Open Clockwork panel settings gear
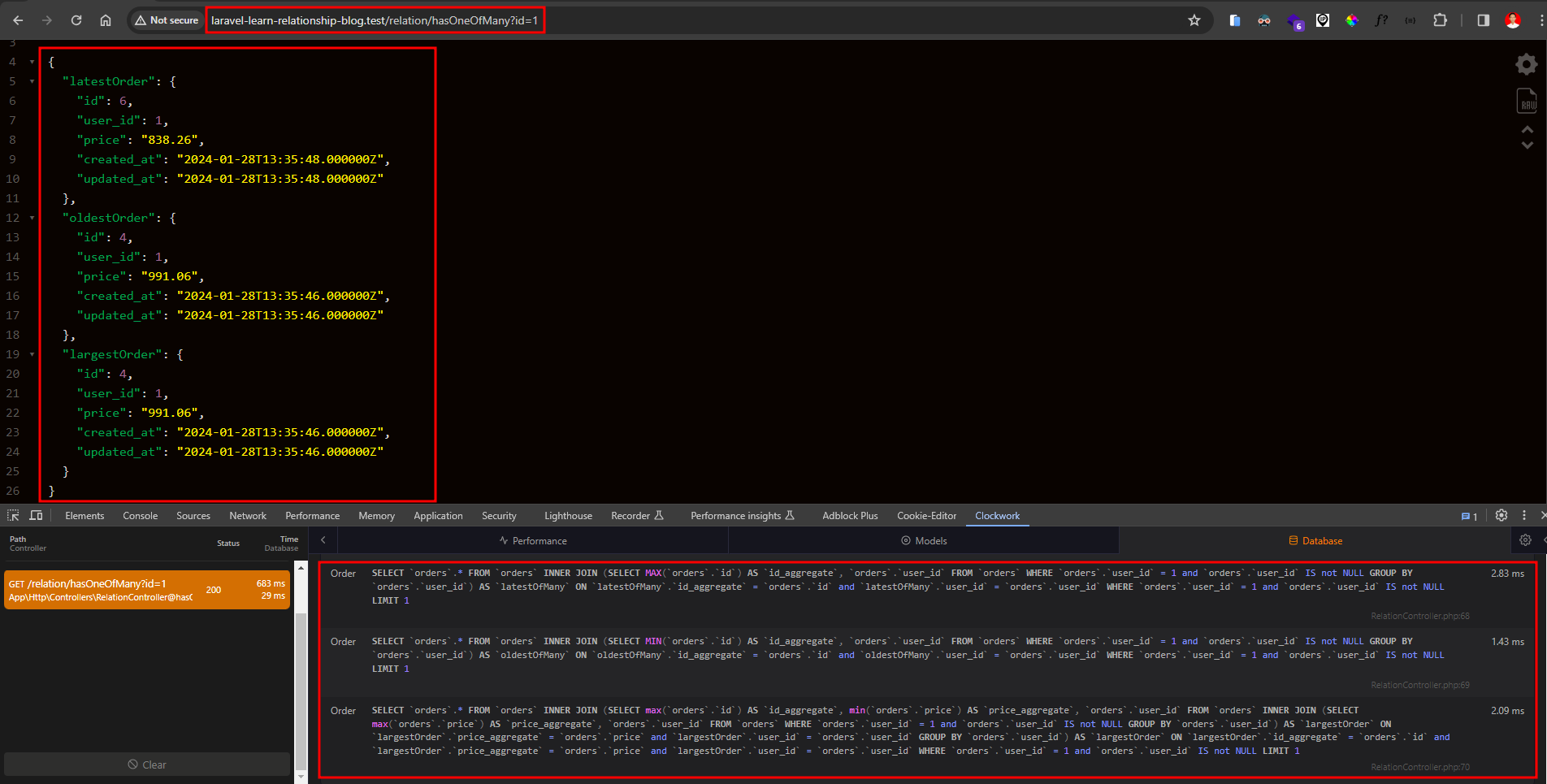The image size is (1547, 784). [1525, 540]
